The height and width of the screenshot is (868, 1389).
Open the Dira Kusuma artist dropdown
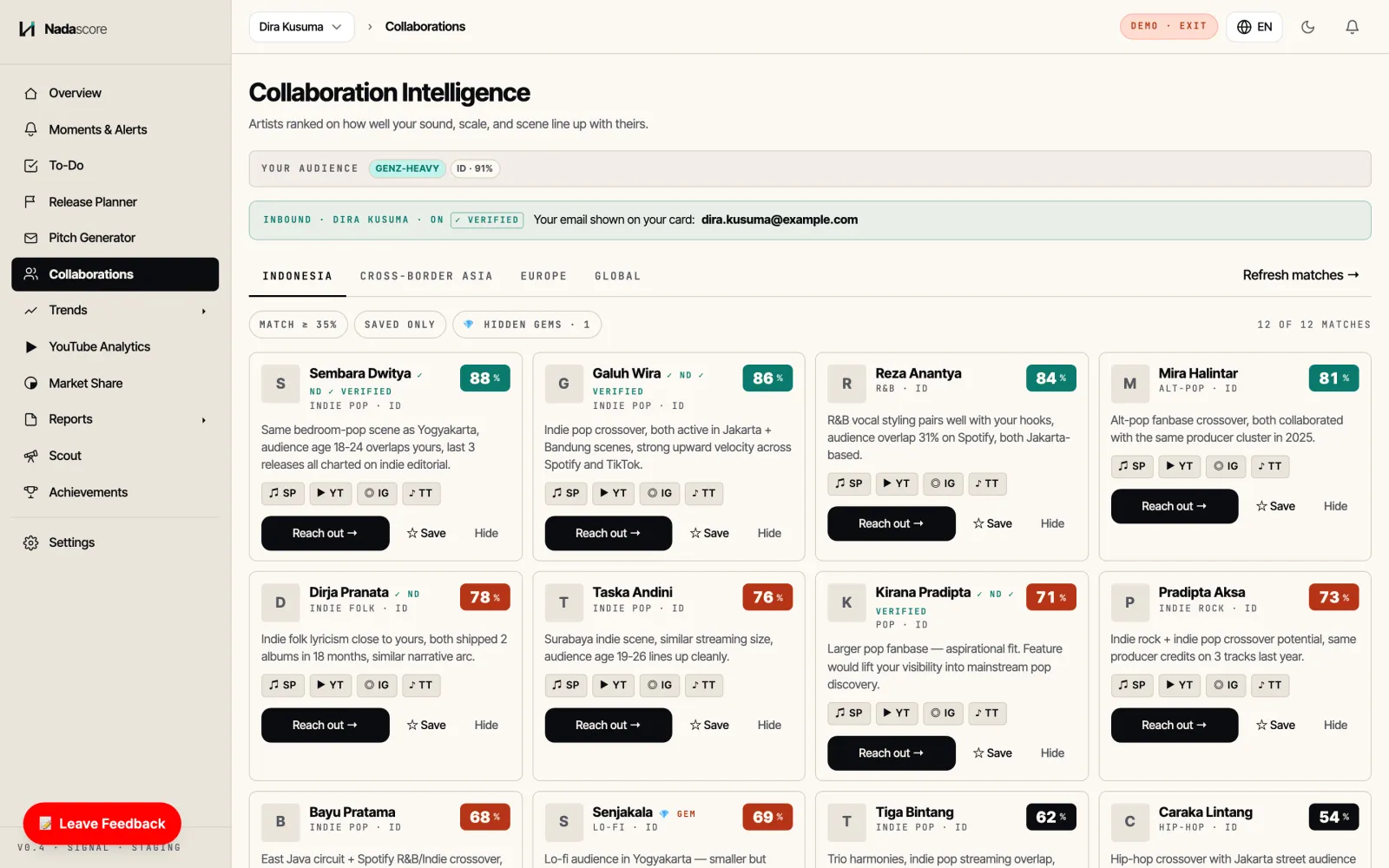pos(301,27)
